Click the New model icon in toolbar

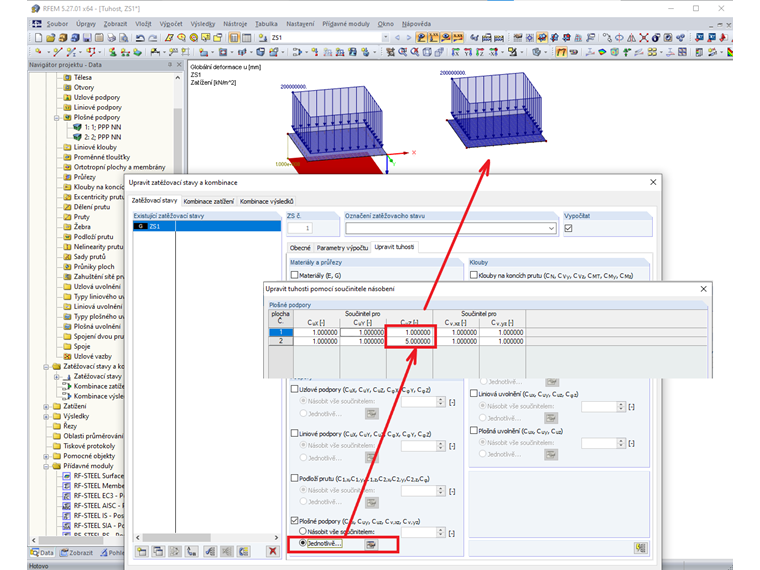[x=38, y=37]
